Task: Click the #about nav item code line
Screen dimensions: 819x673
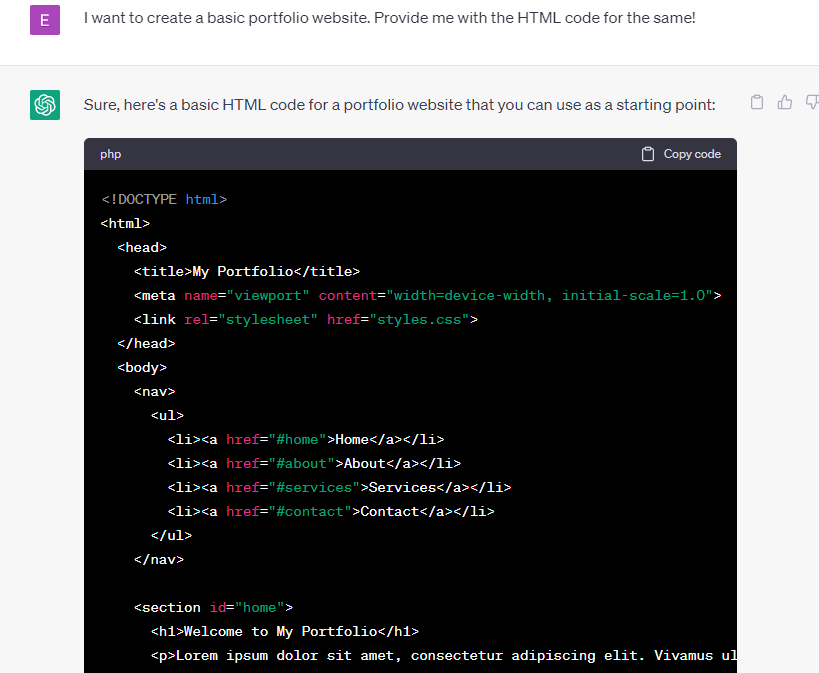Action: (x=314, y=463)
